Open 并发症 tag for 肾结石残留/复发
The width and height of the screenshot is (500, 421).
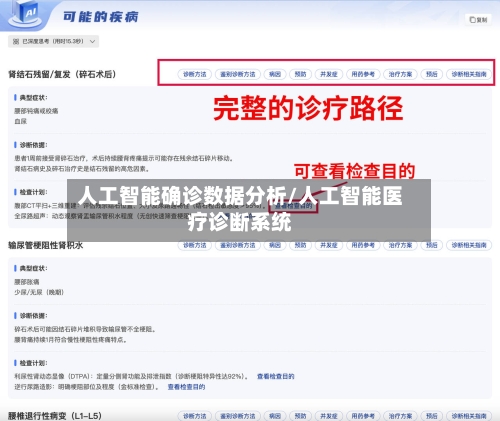[329, 74]
